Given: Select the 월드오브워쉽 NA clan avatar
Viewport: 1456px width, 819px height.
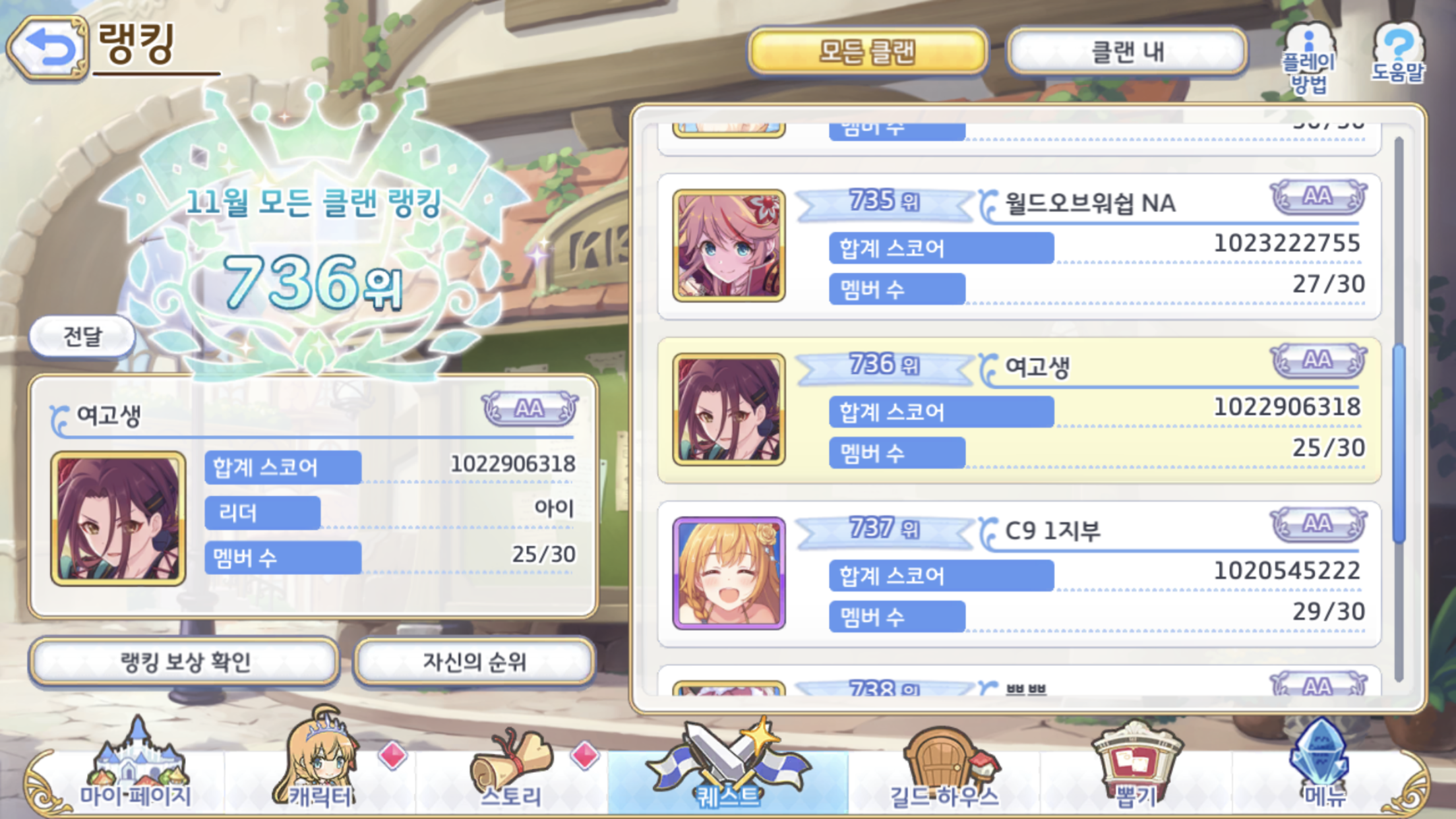Looking at the screenshot, I should coord(729,245).
